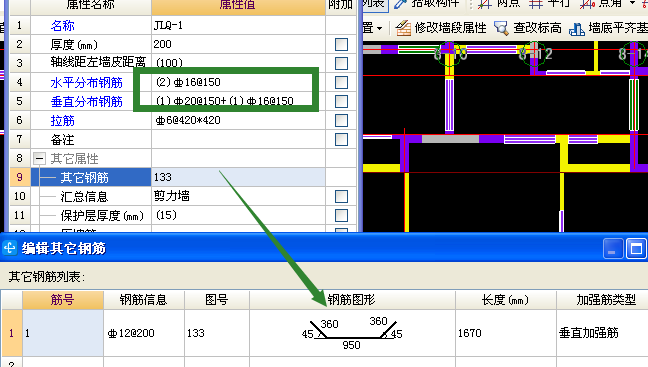Select the 拾取构件 eyedropper tool

tap(400, 3)
